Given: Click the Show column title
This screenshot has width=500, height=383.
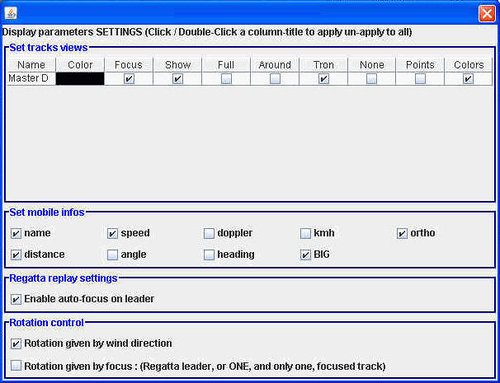Looking at the screenshot, I should click(177, 65).
